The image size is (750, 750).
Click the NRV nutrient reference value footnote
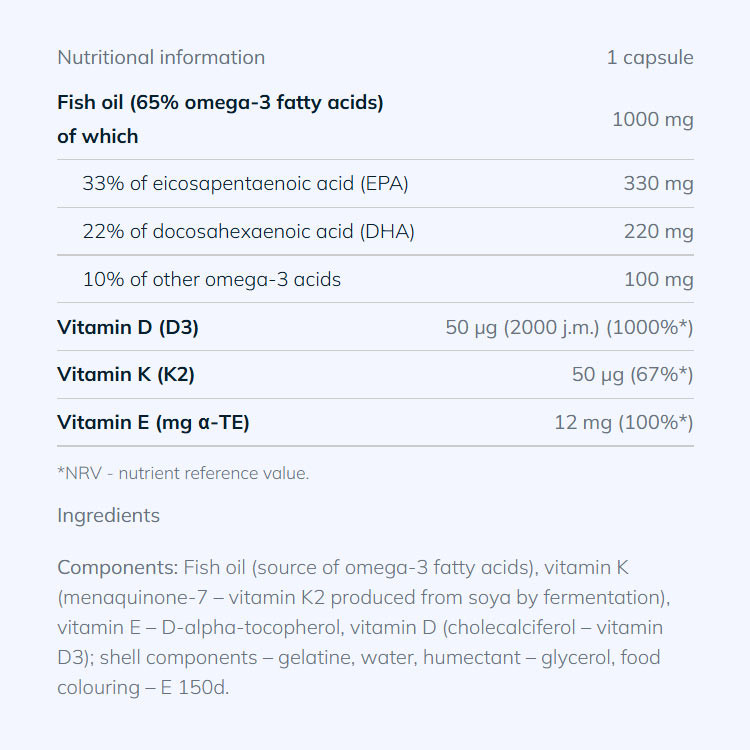pyautogui.click(x=183, y=473)
